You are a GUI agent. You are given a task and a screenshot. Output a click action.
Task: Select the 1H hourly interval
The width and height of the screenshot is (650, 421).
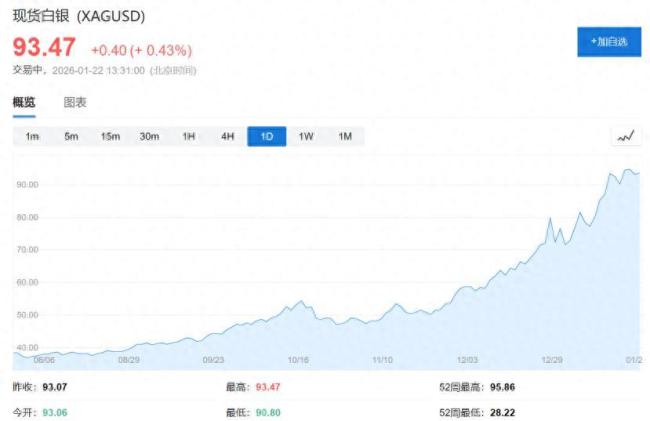(188, 137)
